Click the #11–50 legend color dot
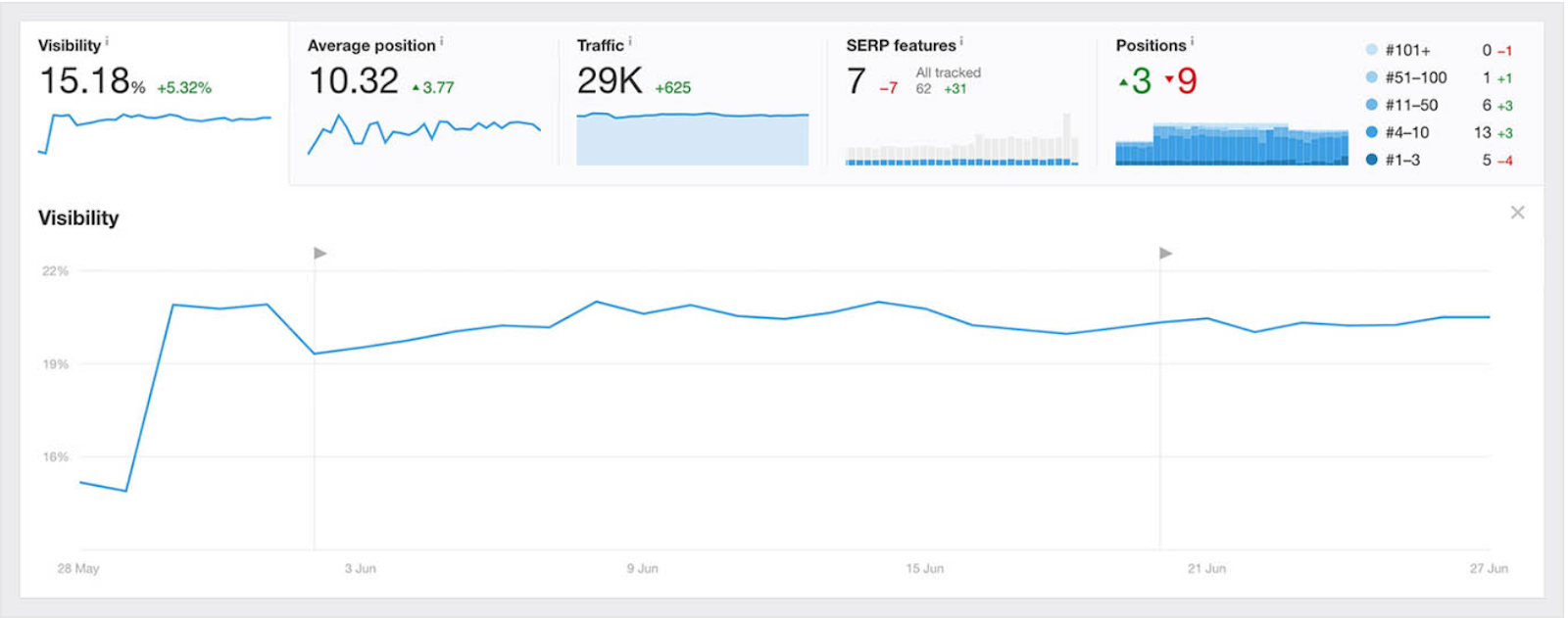The image size is (1568, 618). pyautogui.click(x=1371, y=104)
